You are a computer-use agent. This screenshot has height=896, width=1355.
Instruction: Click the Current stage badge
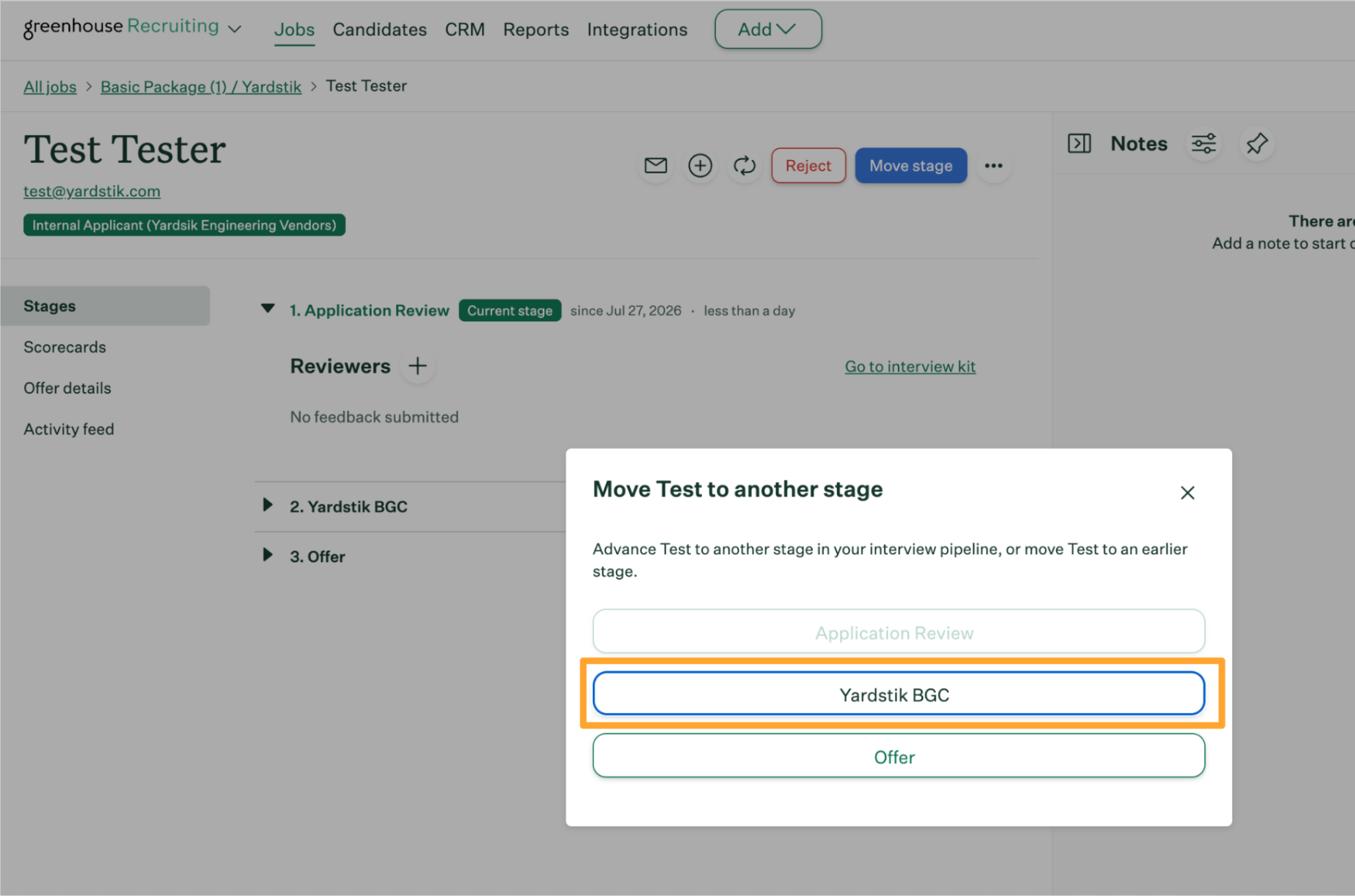click(509, 310)
